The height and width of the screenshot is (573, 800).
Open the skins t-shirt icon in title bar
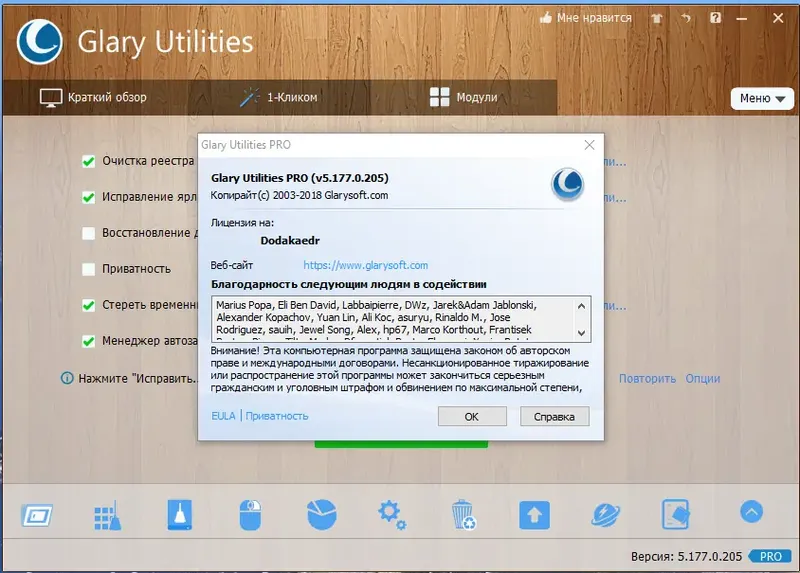coord(657,18)
